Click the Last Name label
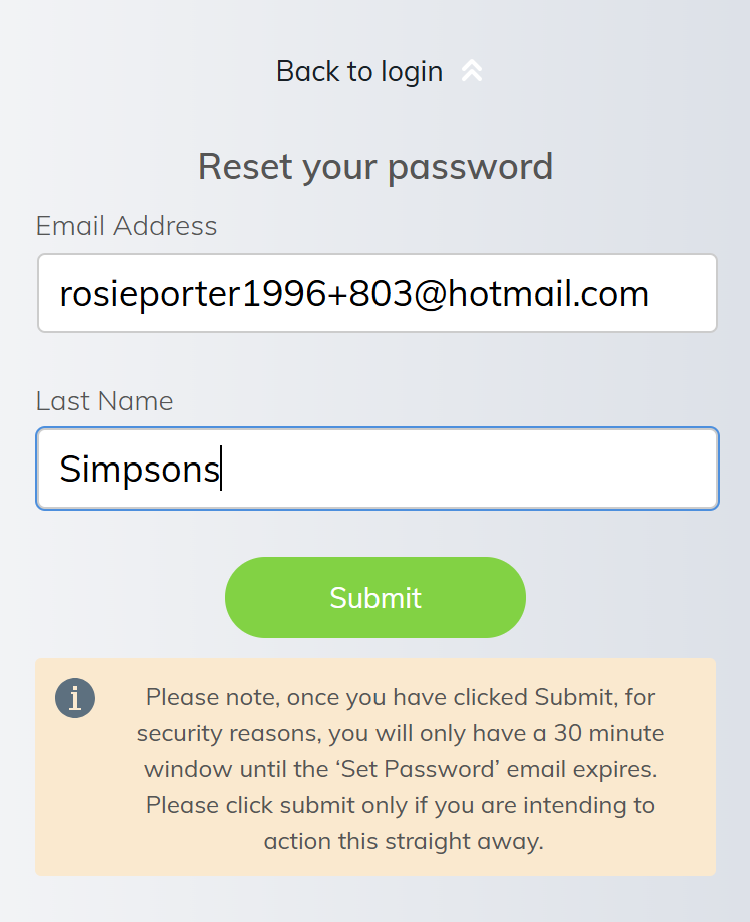Viewport: 750px width, 922px height. (x=104, y=401)
